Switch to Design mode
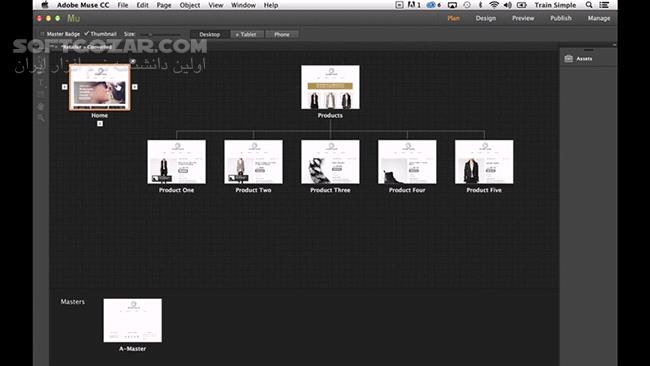 point(485,18)
